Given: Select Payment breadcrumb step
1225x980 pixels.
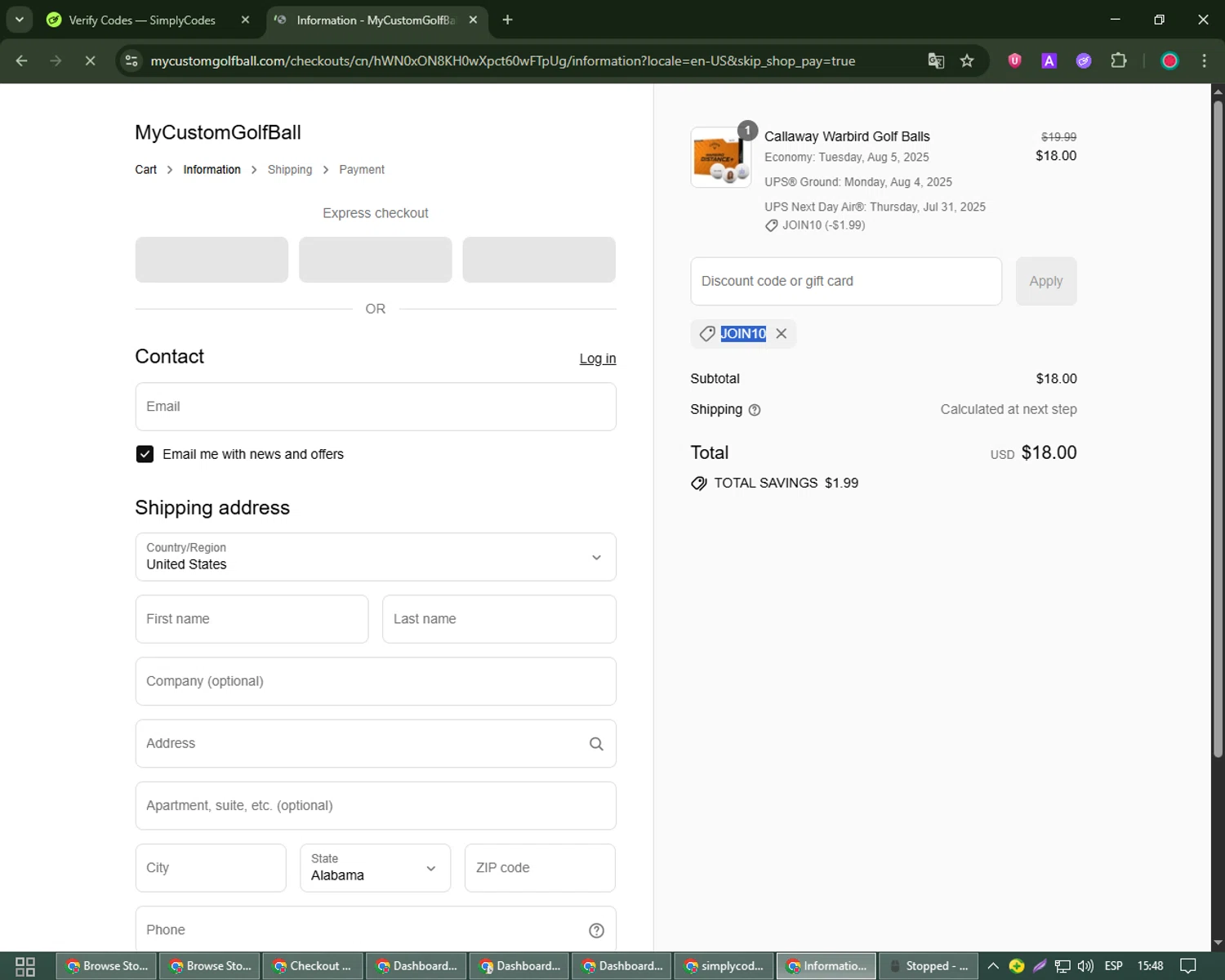Looking at the screenshot, I should pos(362,170).
